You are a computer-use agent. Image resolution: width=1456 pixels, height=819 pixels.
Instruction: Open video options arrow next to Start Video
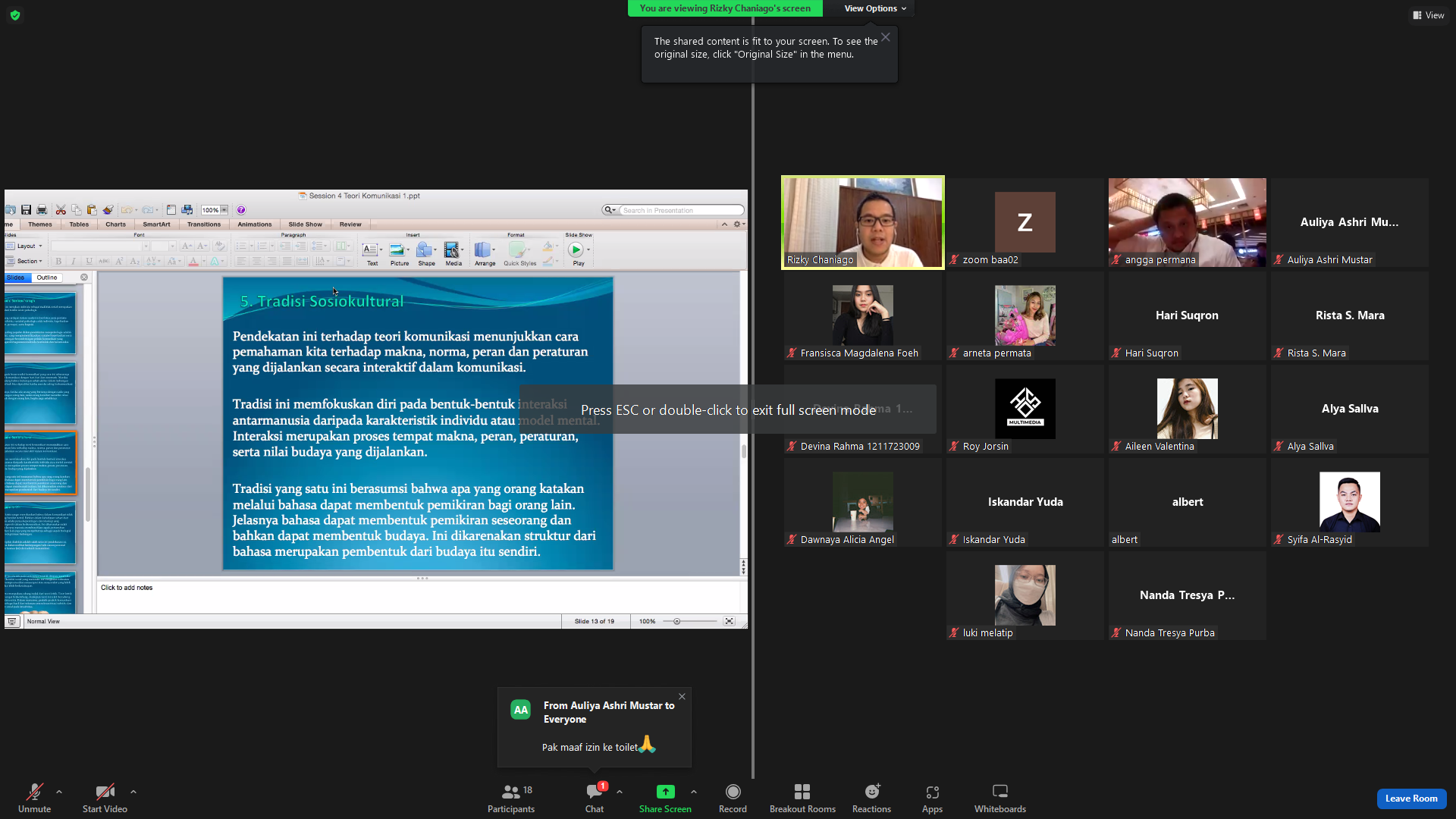[x=133, y=792]
